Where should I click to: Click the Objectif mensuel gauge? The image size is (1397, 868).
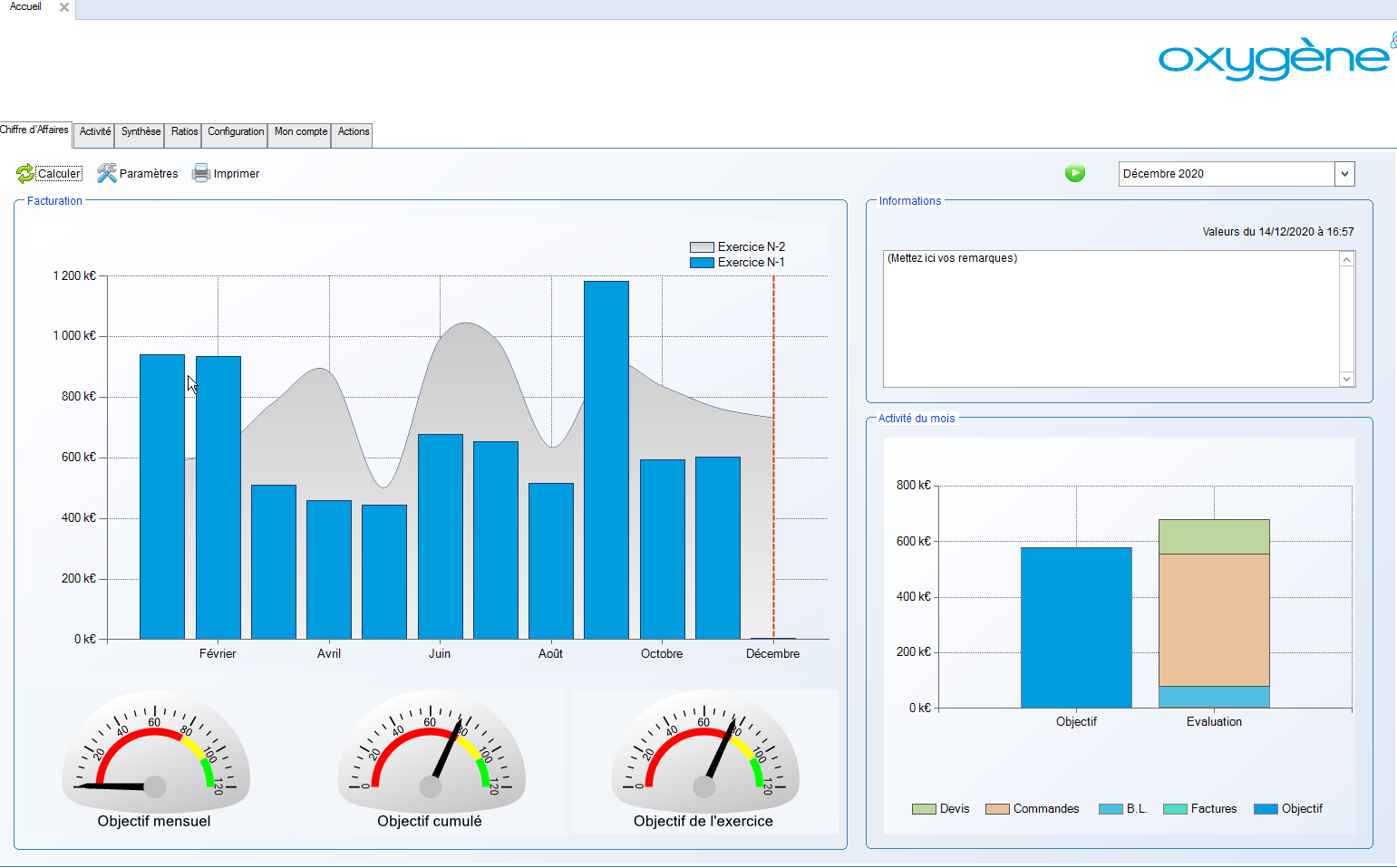point(155,757)
